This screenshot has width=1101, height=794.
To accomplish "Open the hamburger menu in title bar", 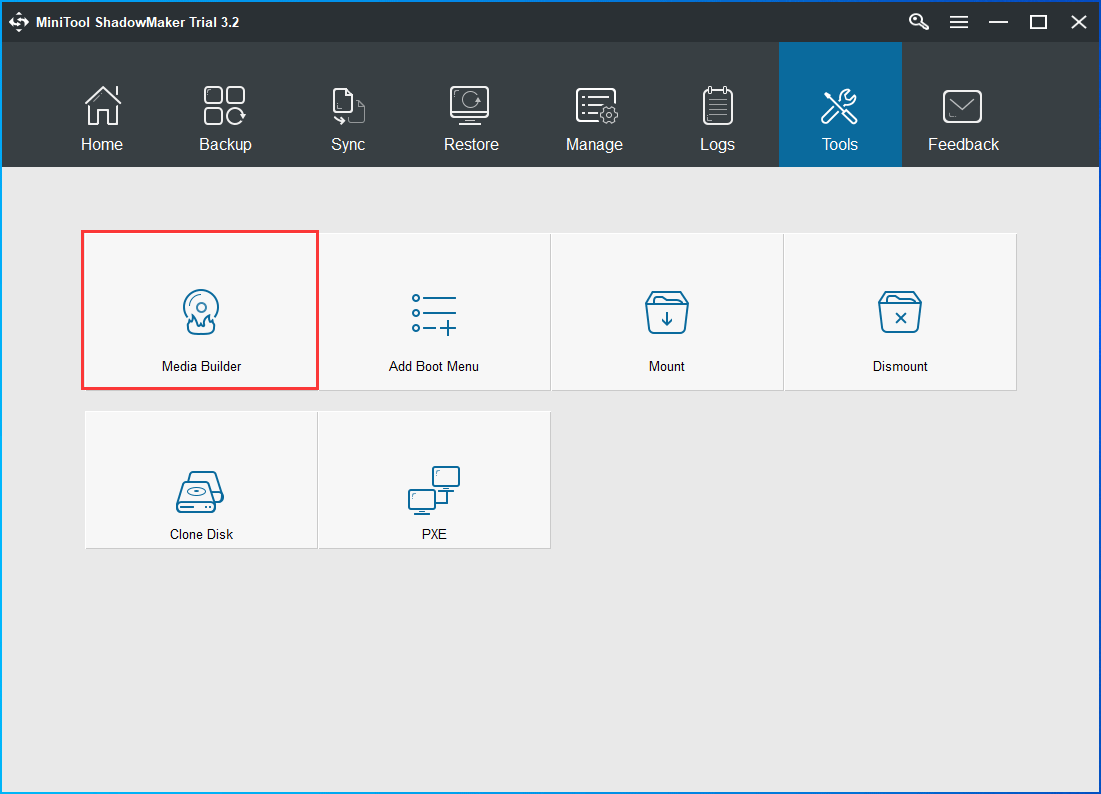I will (958, 22).
